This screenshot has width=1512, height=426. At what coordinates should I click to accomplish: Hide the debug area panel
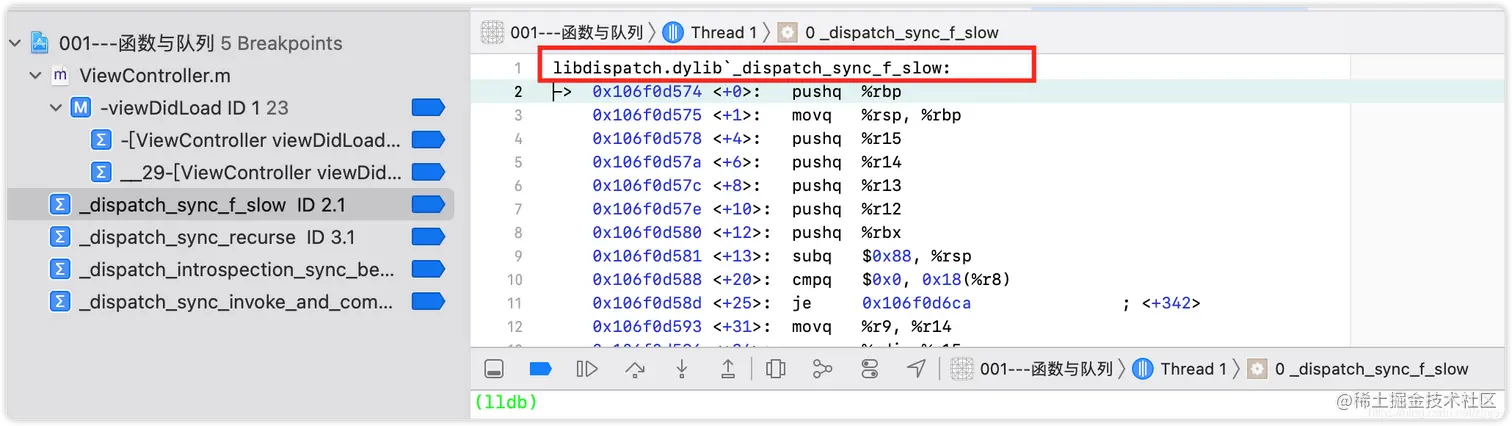[x=493, y=369]
